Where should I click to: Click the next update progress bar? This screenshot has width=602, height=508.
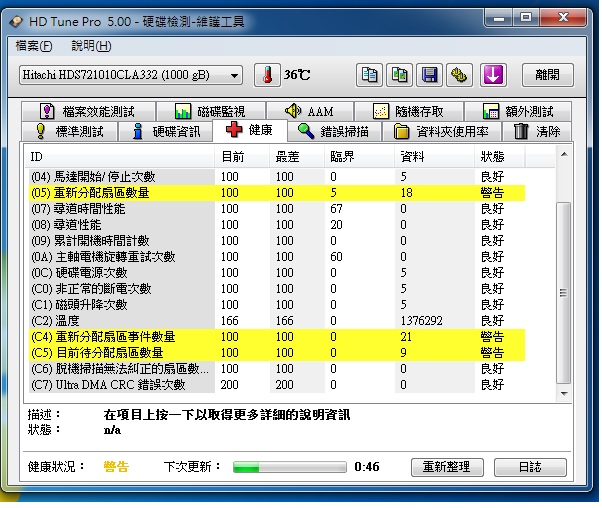(290, 467)
